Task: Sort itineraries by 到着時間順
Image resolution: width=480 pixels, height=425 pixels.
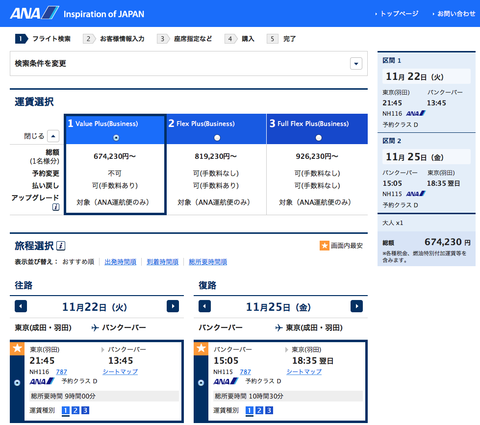Action: (163, 262)
